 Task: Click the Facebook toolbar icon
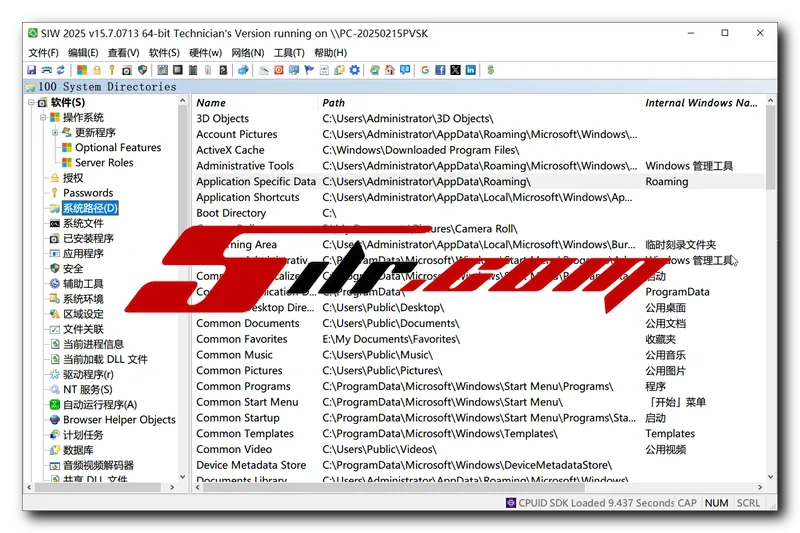point(440,70)
